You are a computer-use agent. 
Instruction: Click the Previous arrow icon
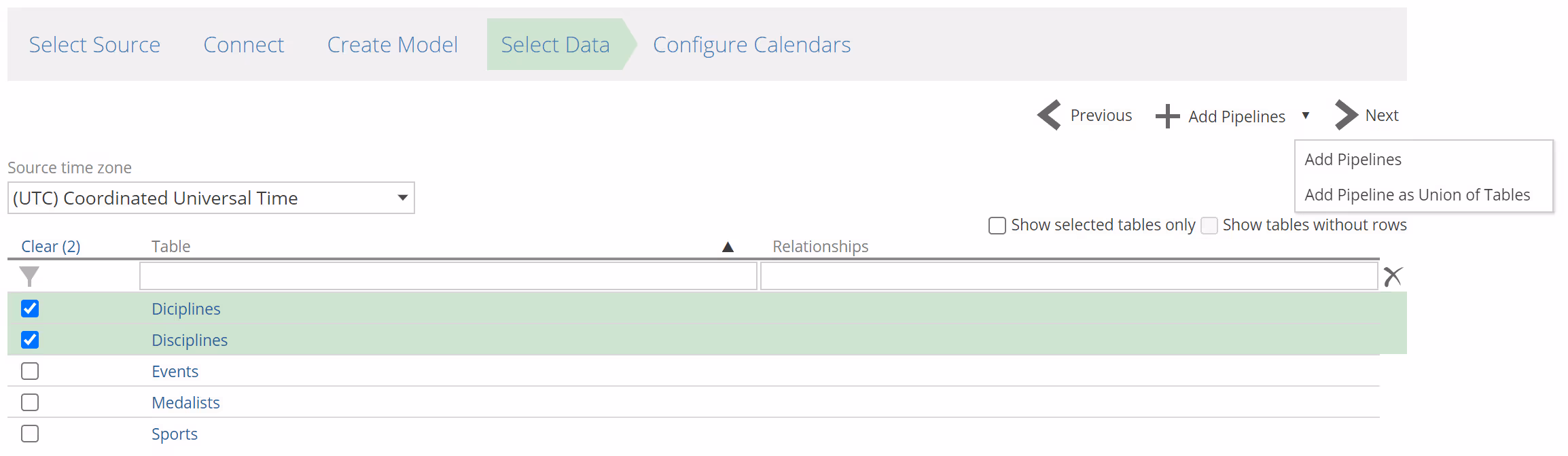click(1050, 115)
